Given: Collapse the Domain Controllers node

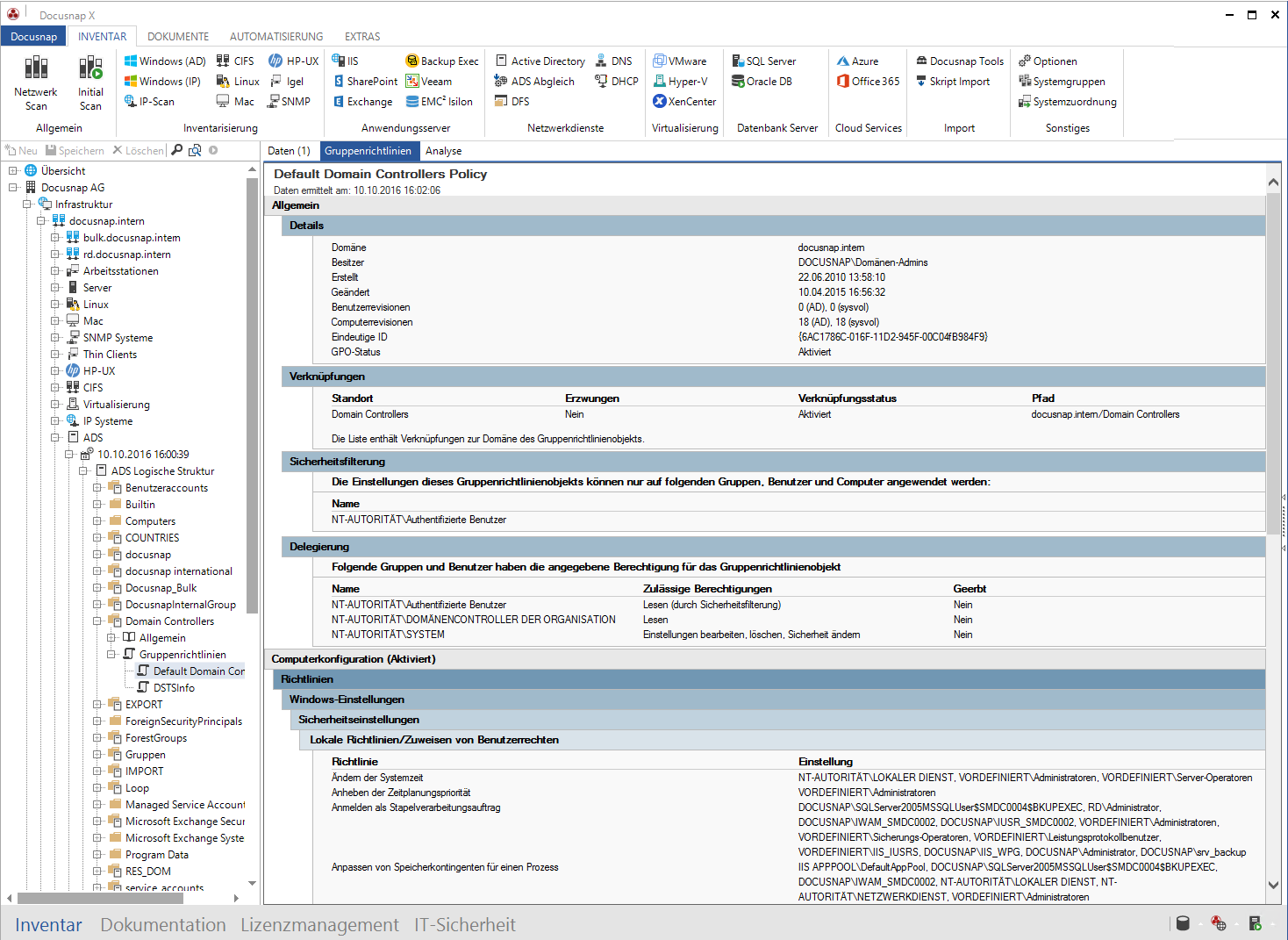Looking at the screenshot, I should [x=97, y=621].
